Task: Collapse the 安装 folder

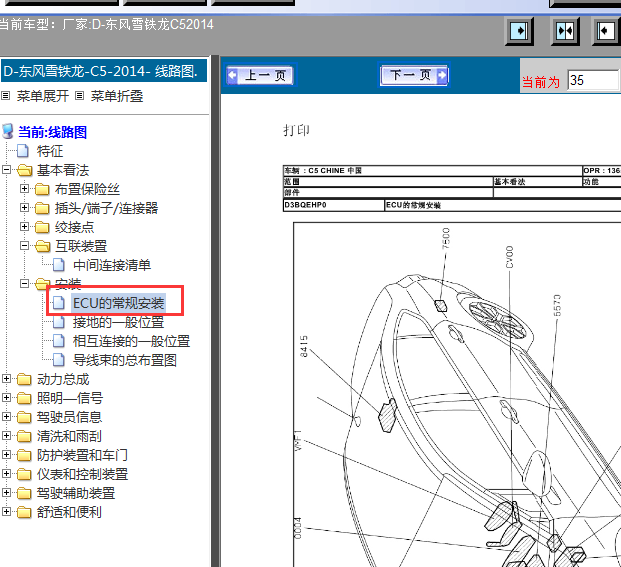Action: 24,284
